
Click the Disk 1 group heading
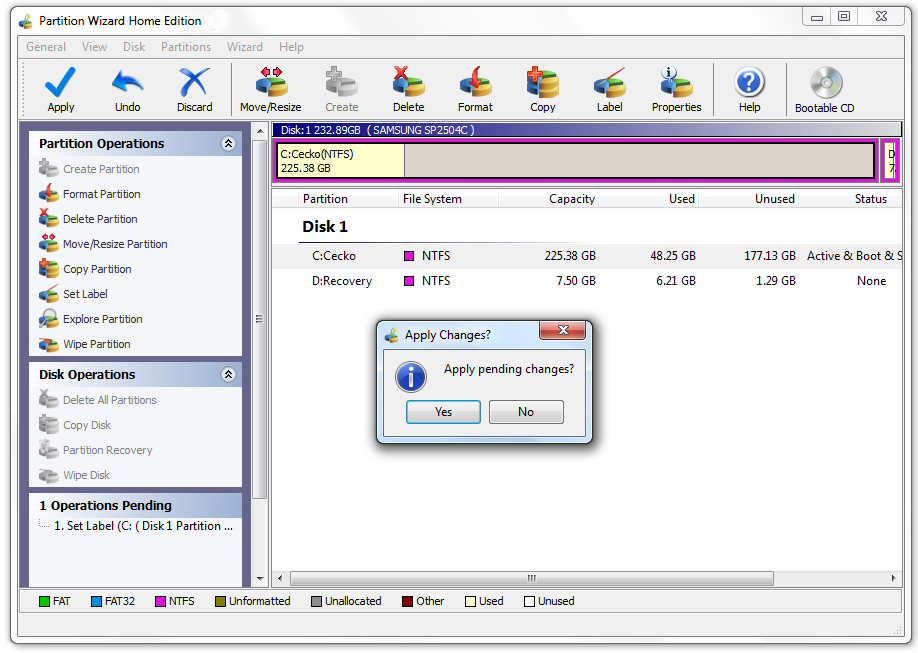point(325,227)
